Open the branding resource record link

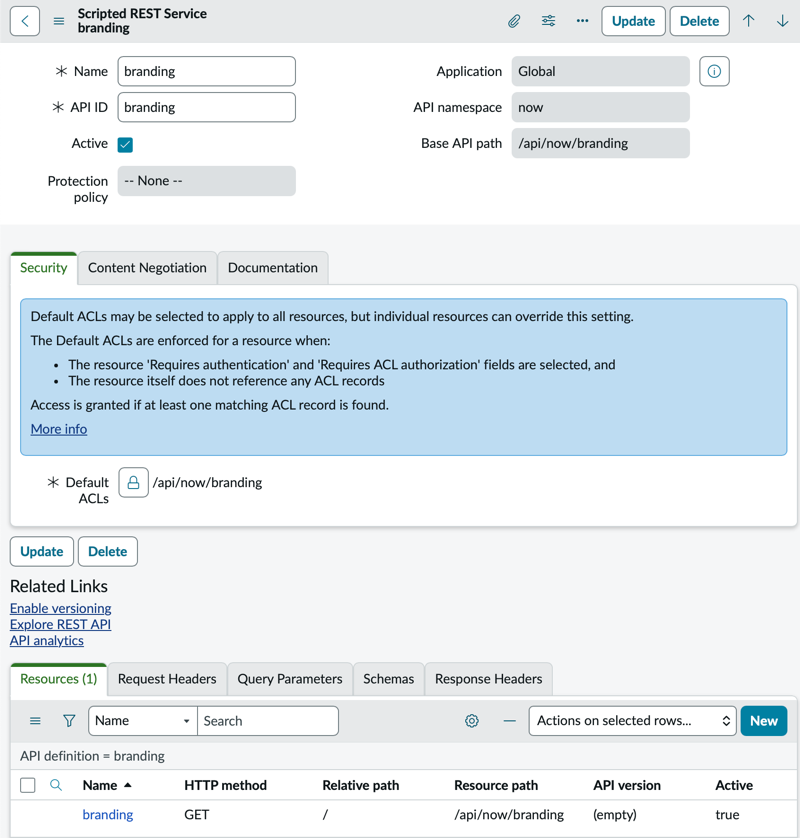[107, 814]
